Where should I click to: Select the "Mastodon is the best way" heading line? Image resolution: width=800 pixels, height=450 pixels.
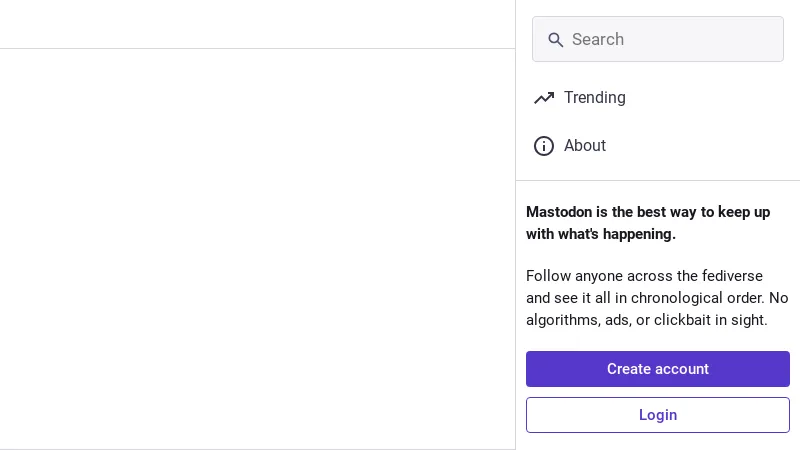(x=648, y=212)
